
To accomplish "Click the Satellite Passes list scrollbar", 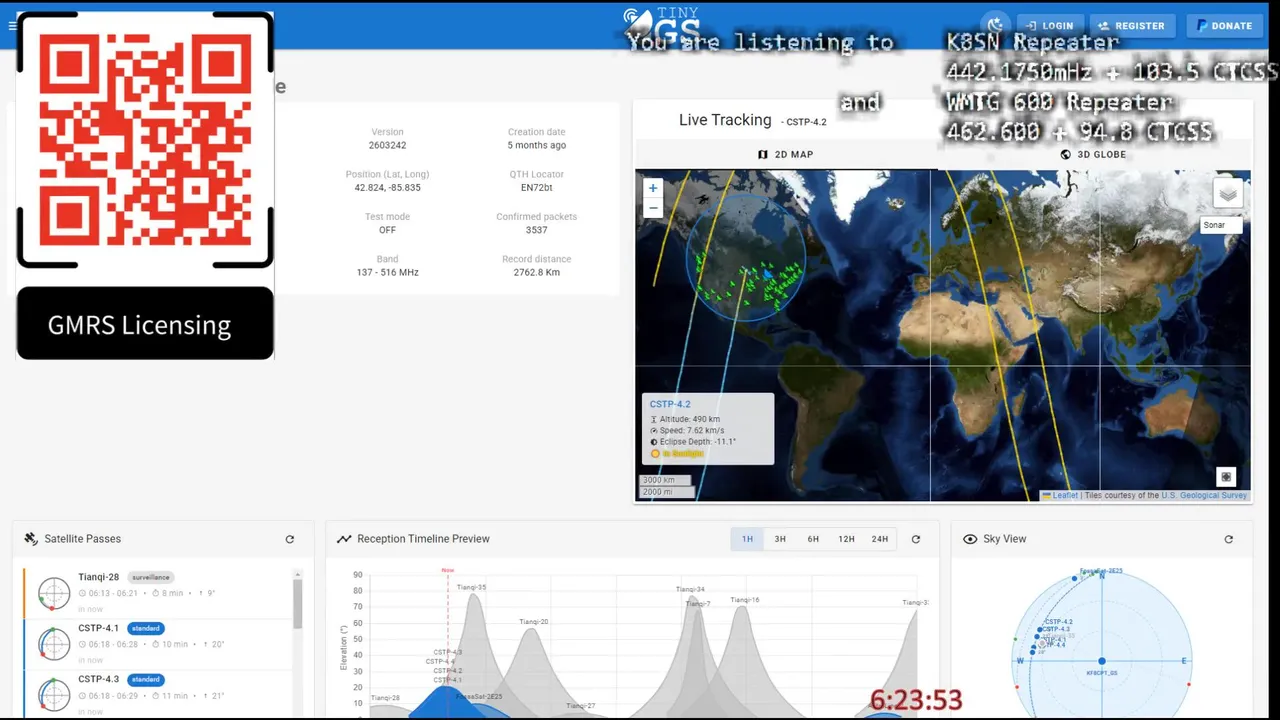I will tap(297, 603).
